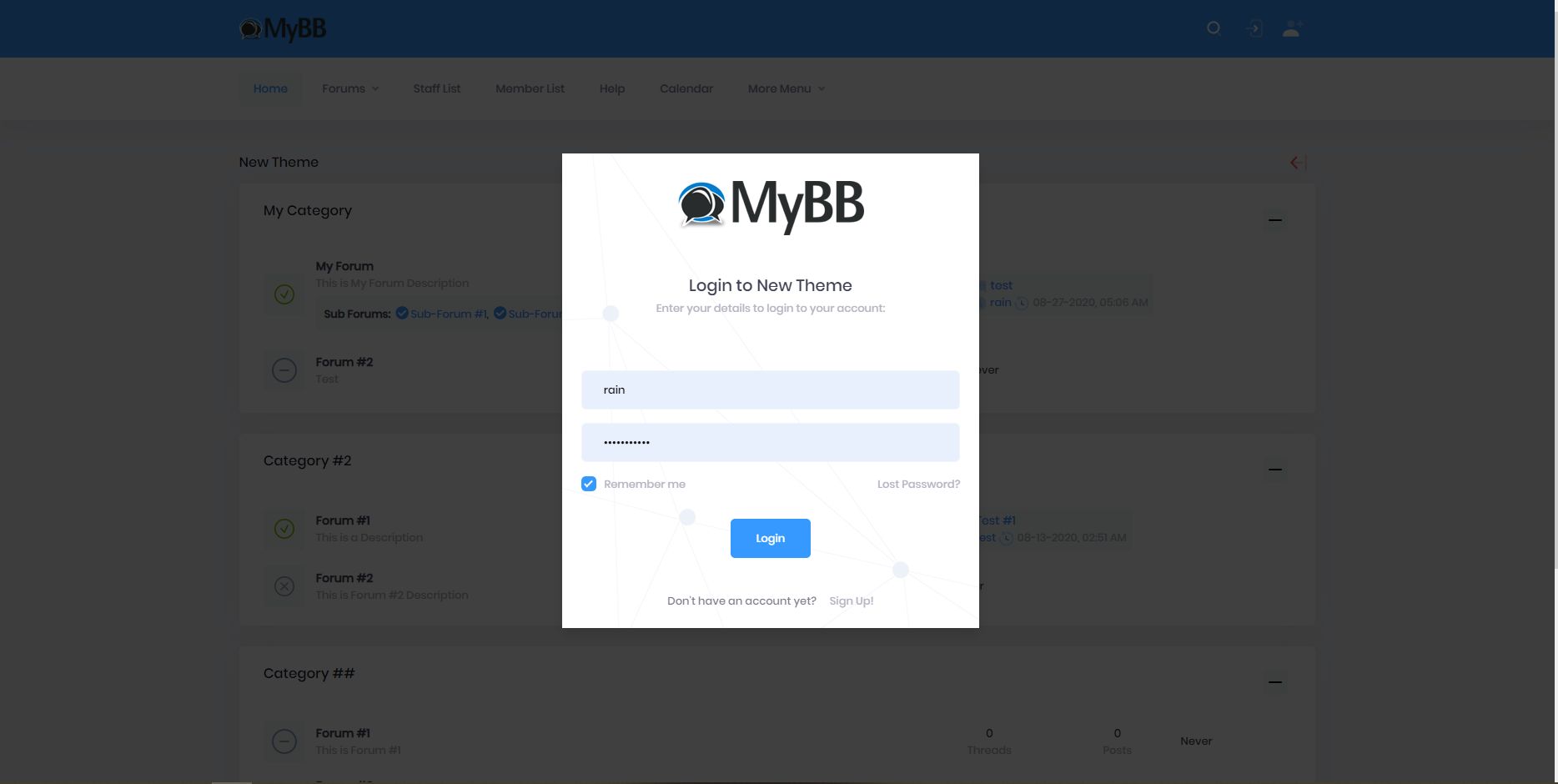Click the Sign Up! link

[x=852, y=601]
